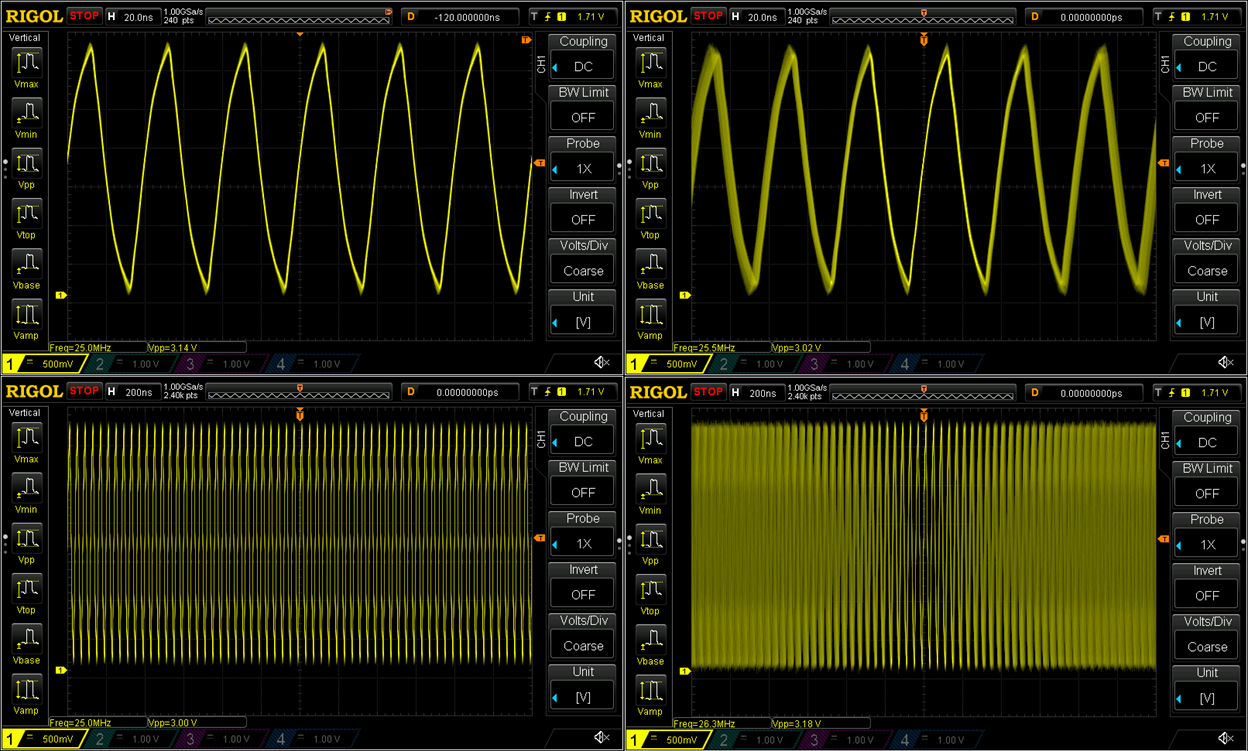Select Vpp icon in bottom-left scope (Vpp=3.00 V)

(27, 537)
